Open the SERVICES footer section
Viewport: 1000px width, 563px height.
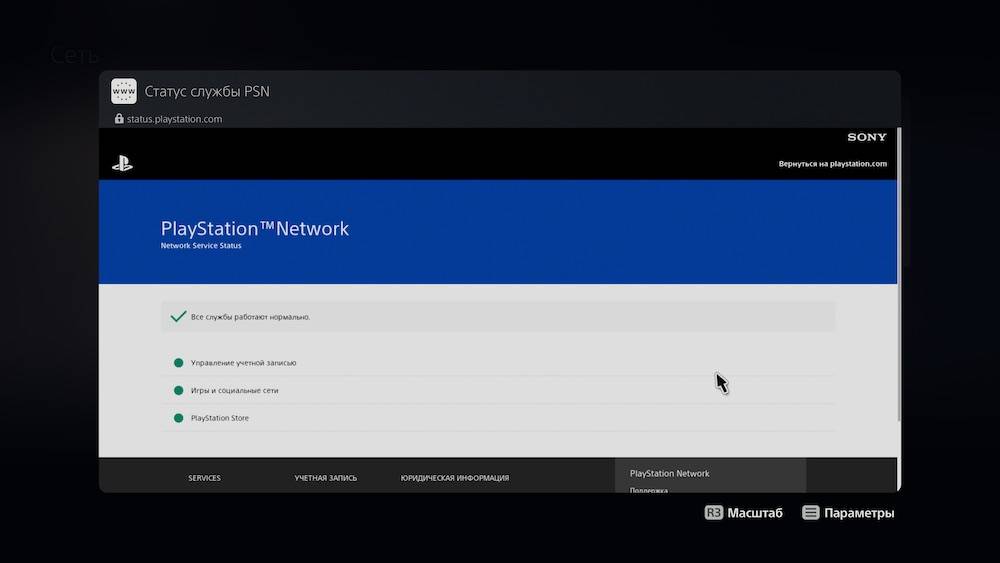(x=204, y=478)
